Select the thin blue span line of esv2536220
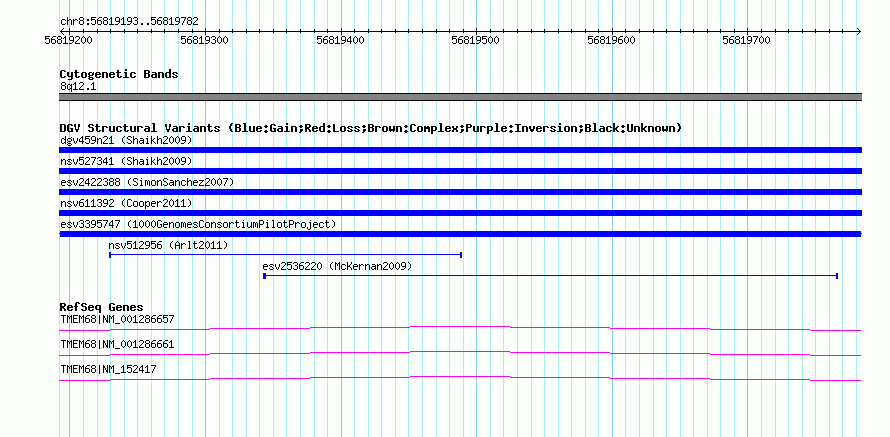Viewport: 890px width, 437px height. (551, 276)
